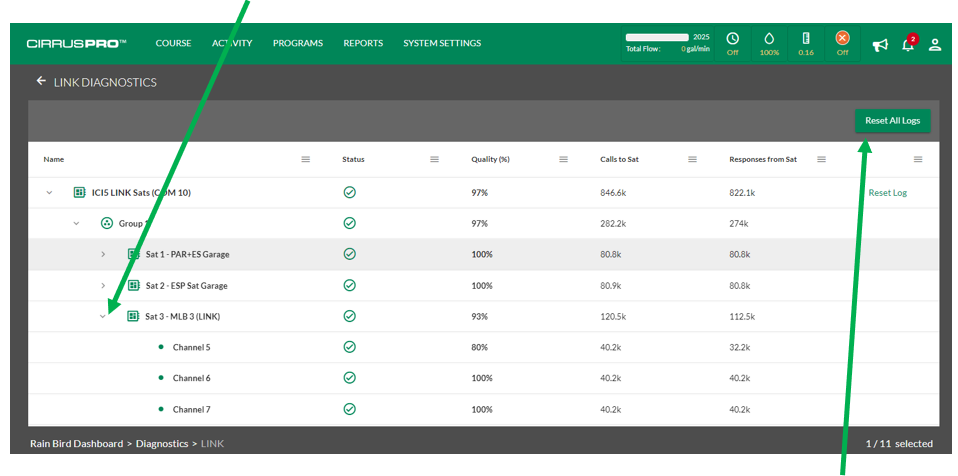Click status checkmark for Group 1
This screenshot has height=476, width=958.
point(349,223)
